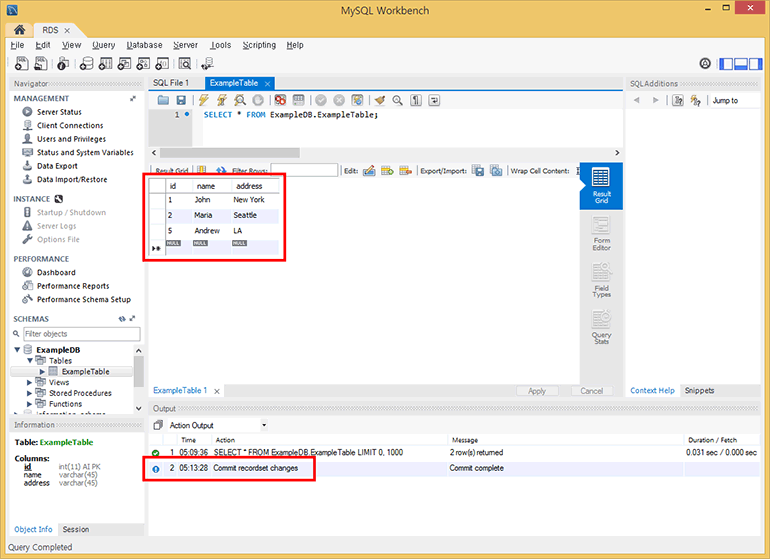Click the find magnifier icon in editor toolbar

point(397,101)
